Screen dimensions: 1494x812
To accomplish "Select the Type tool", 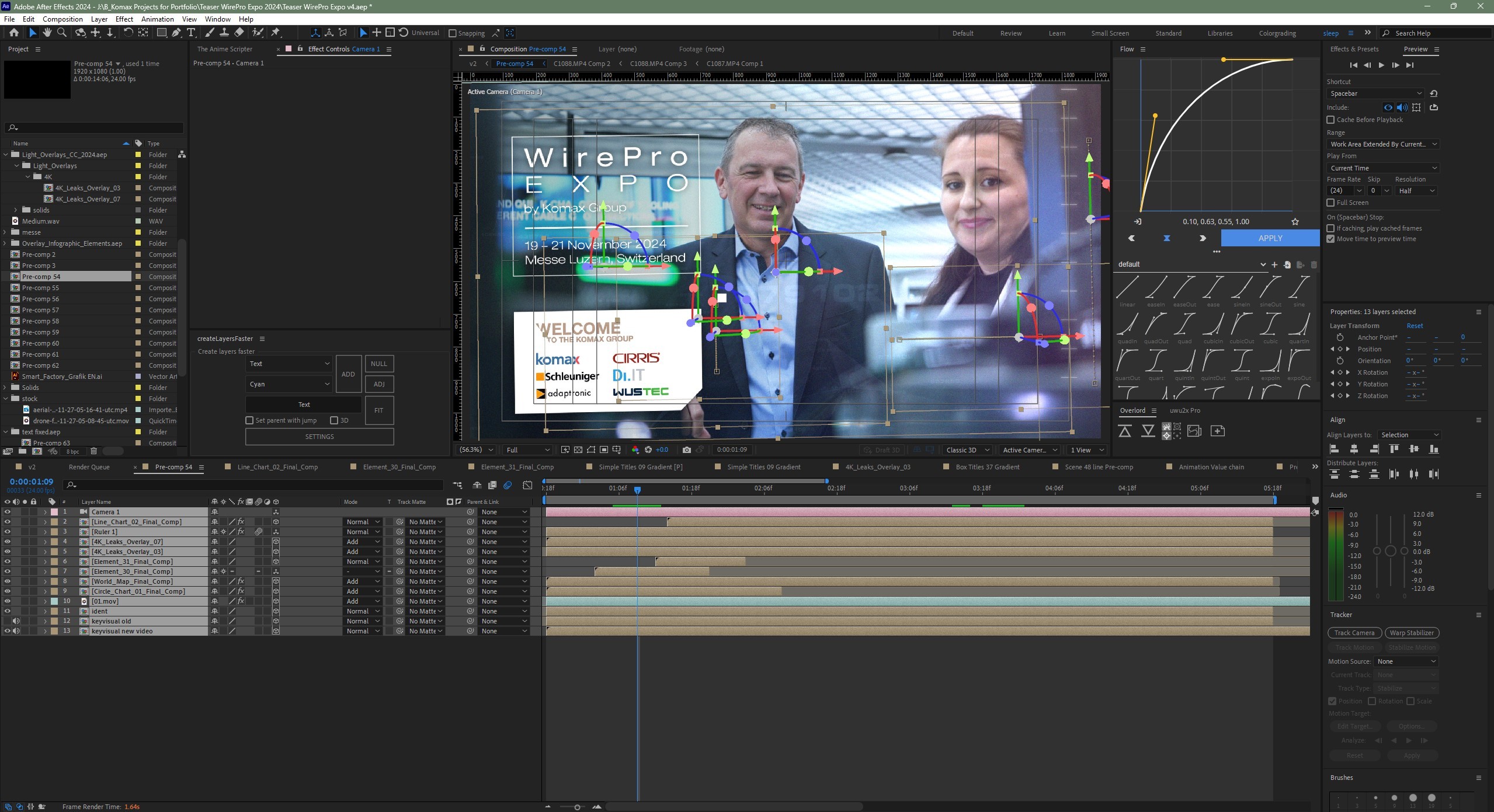I will pyautogui.click(x=191, y=33).
